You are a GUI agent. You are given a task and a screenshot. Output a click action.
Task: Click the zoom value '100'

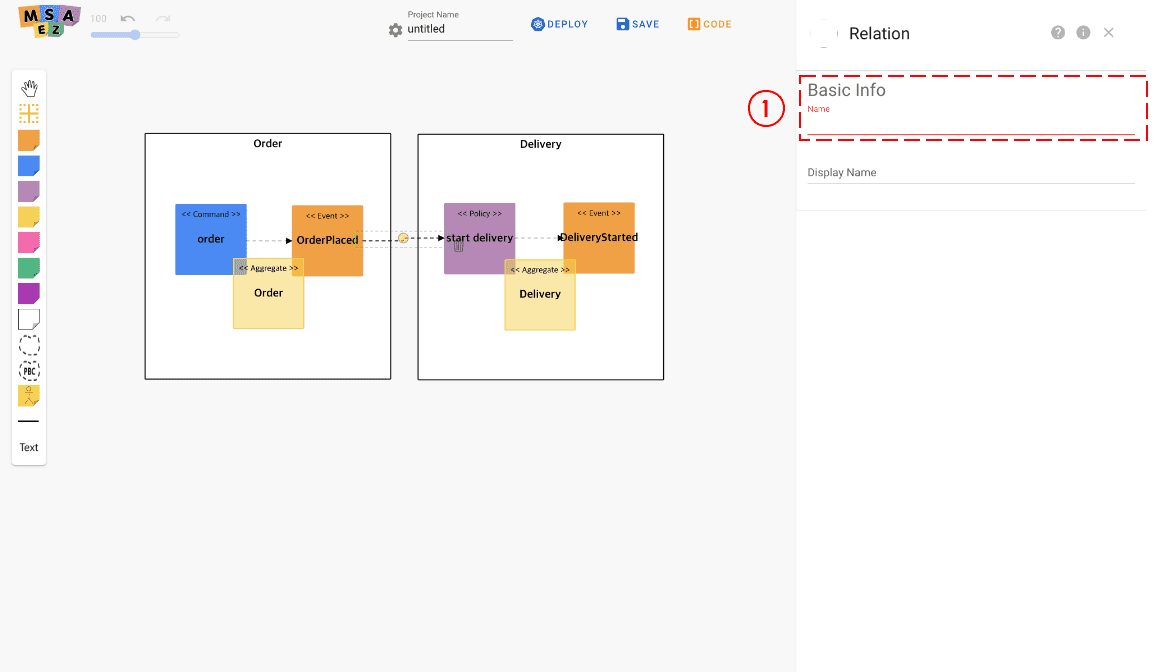pyautogui.click(x=98, y=19)
